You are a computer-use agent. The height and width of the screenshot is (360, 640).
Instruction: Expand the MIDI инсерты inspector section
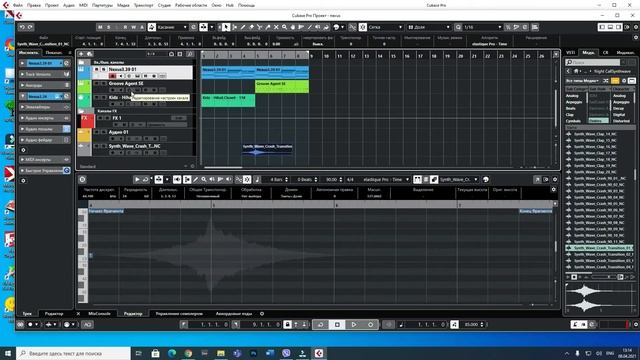point(44,160)
